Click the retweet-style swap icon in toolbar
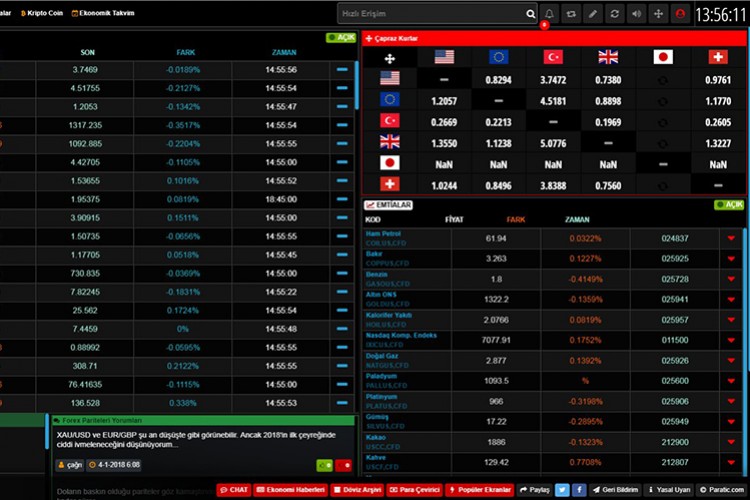This screenshot has height=500, width=750. pos(570,15)
